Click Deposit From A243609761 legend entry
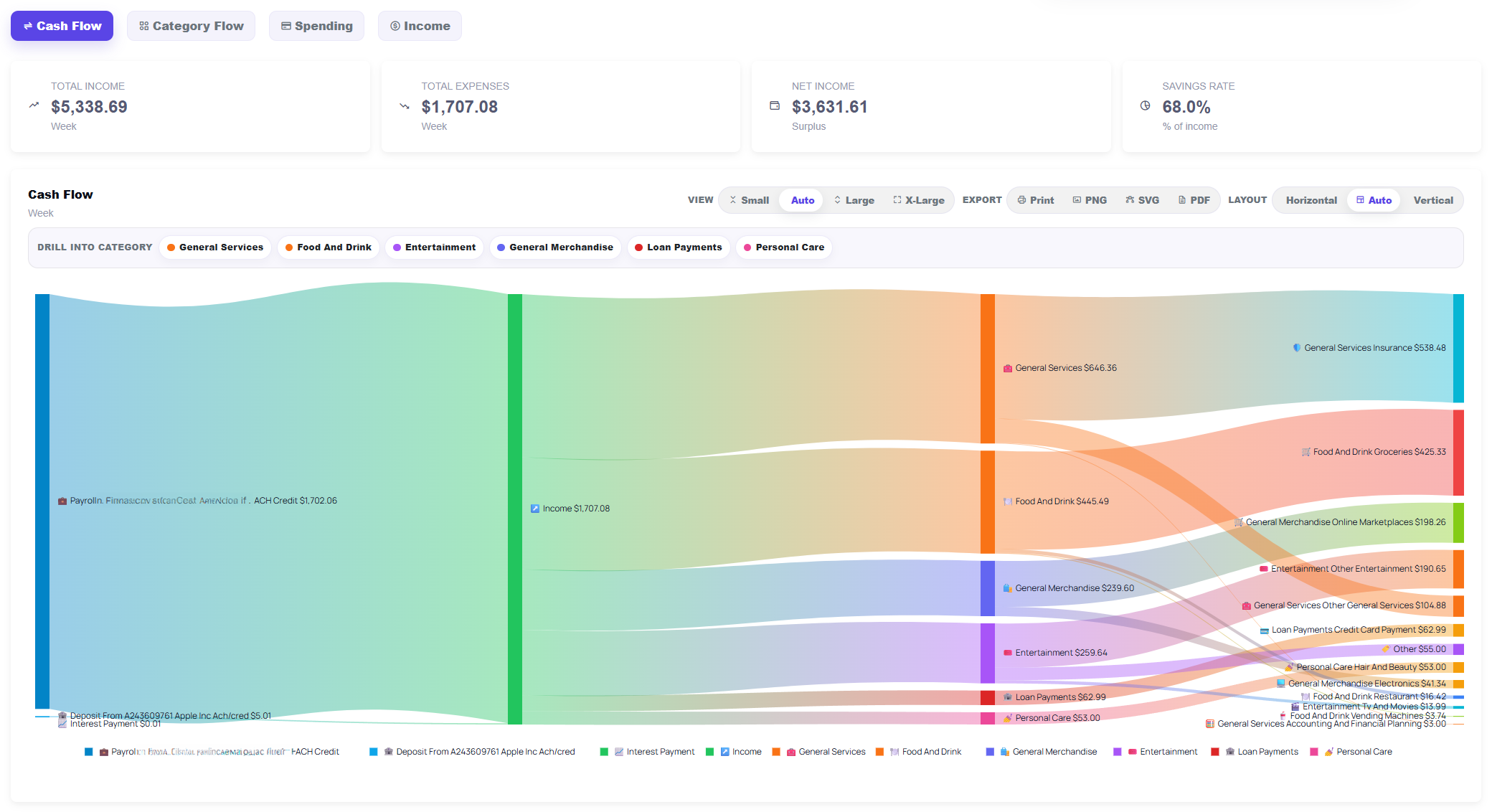The width and height of the screenshot is (1492, 812). pyautogui.click(x=473, y=752)
